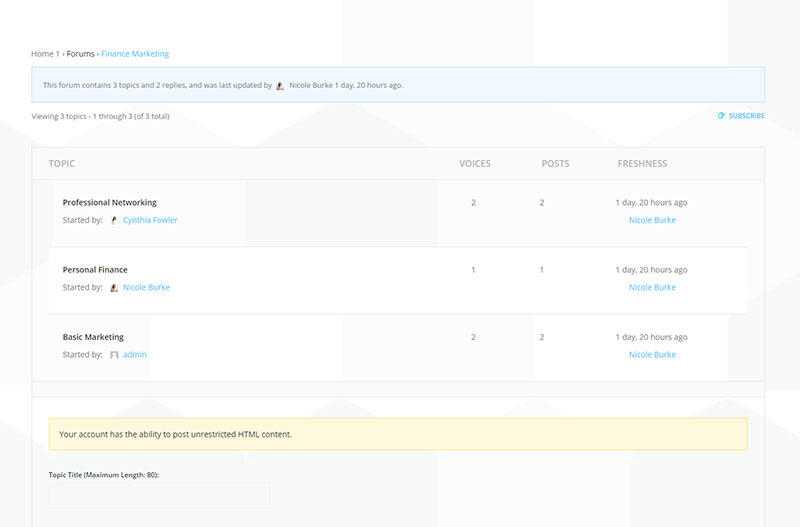Viewport: 800px width, 527px height.
Task: Click Nicole Burke in Personal Finance freshness column
Action: 652,287
